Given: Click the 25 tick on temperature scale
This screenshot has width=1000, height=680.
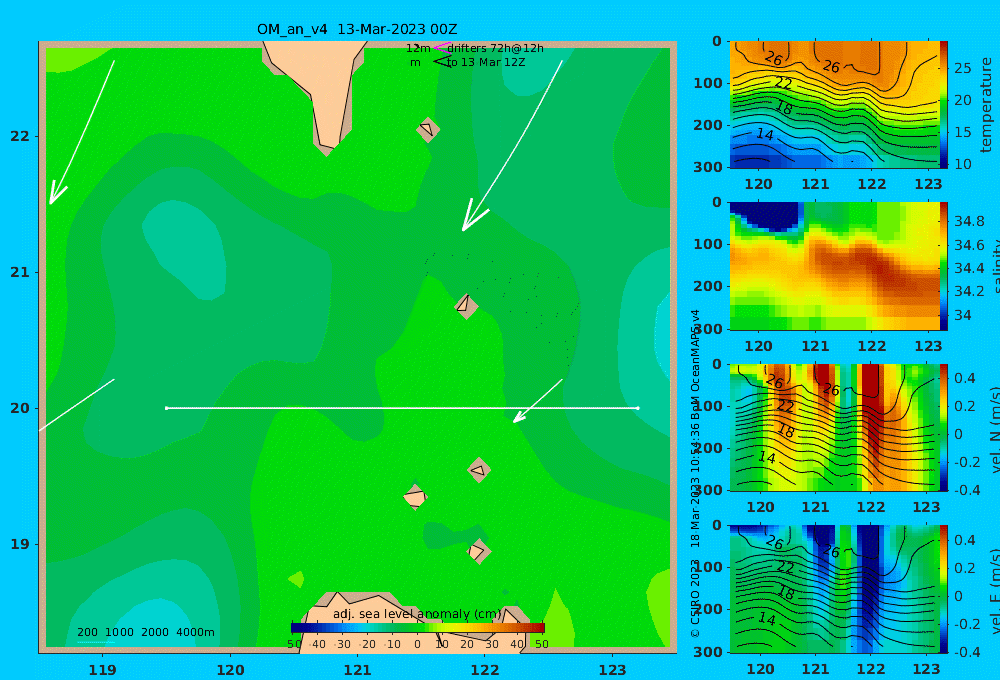Looking at the screenshot, I should click(962, 68).
